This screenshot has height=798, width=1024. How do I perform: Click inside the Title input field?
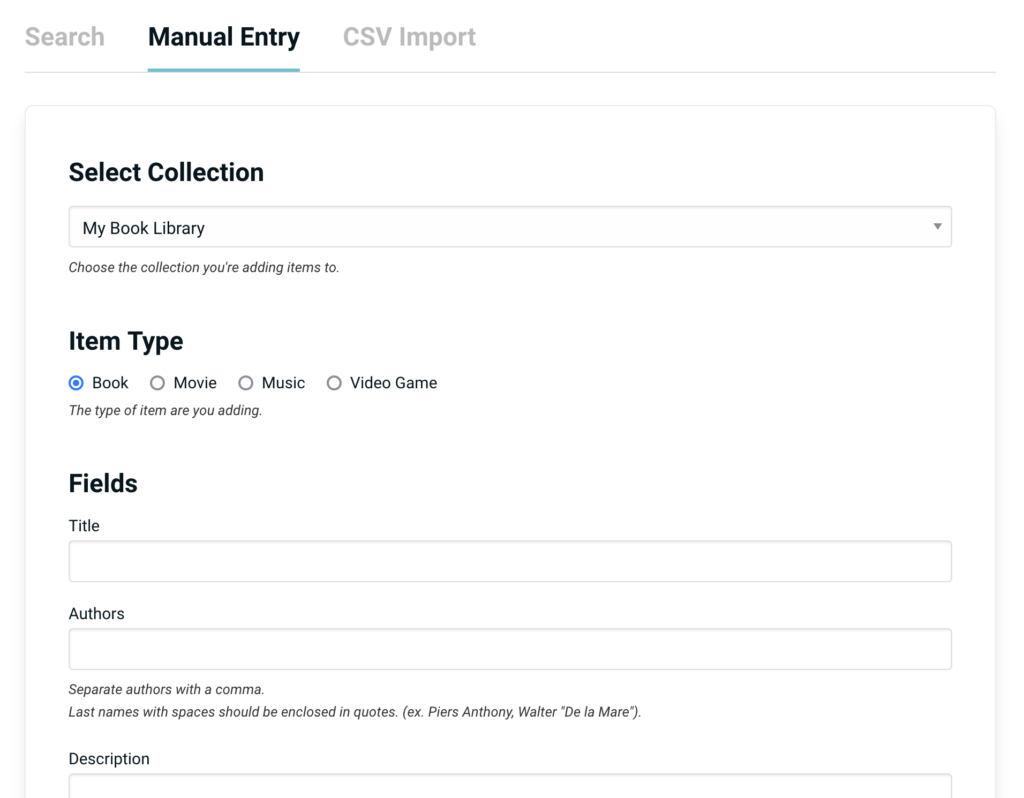point(510,561)
